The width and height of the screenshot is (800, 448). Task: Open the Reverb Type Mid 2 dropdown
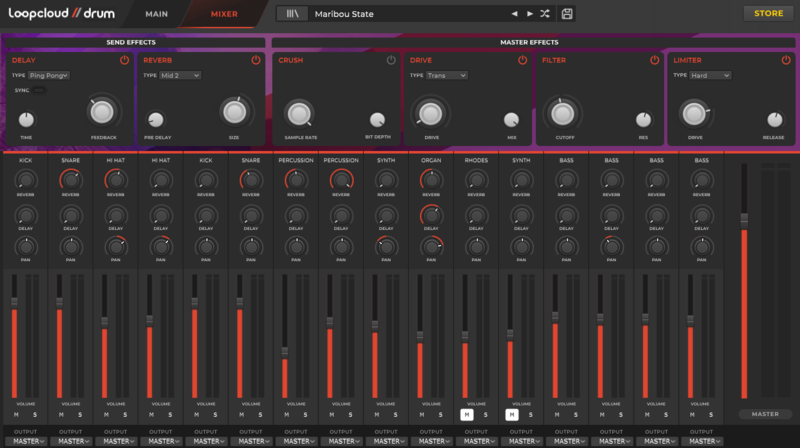point(180,75)
